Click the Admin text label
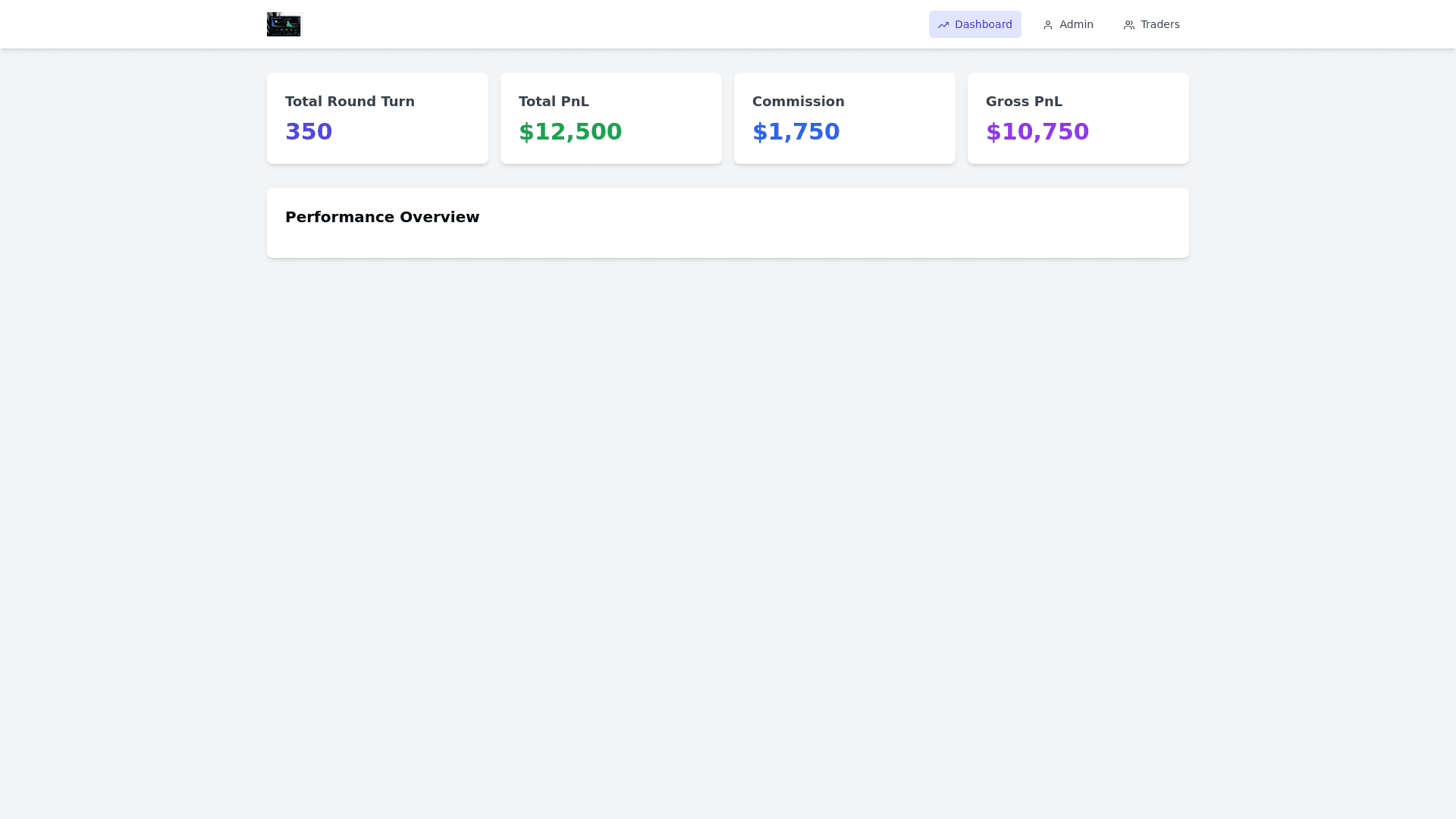1456x819 pixels. (1076, 24)
